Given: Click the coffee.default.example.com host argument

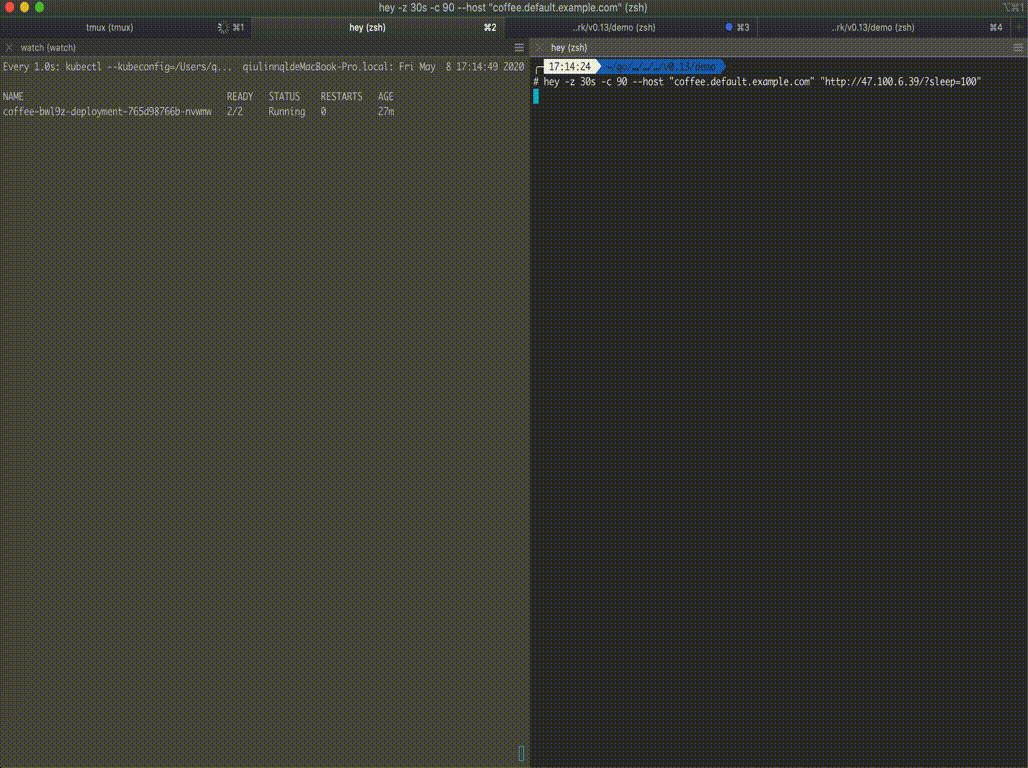Looking at the screenshot, I should (742, 82).
